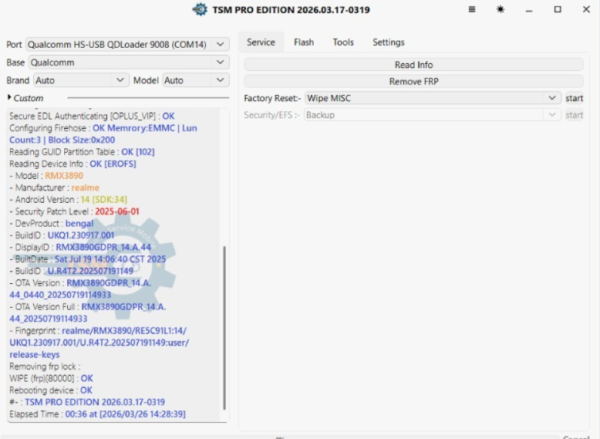Image resolution: width=600 pixels, height=439 pixels.
Task: Click the model value RMX3890 in log
Action: [64, 176]
